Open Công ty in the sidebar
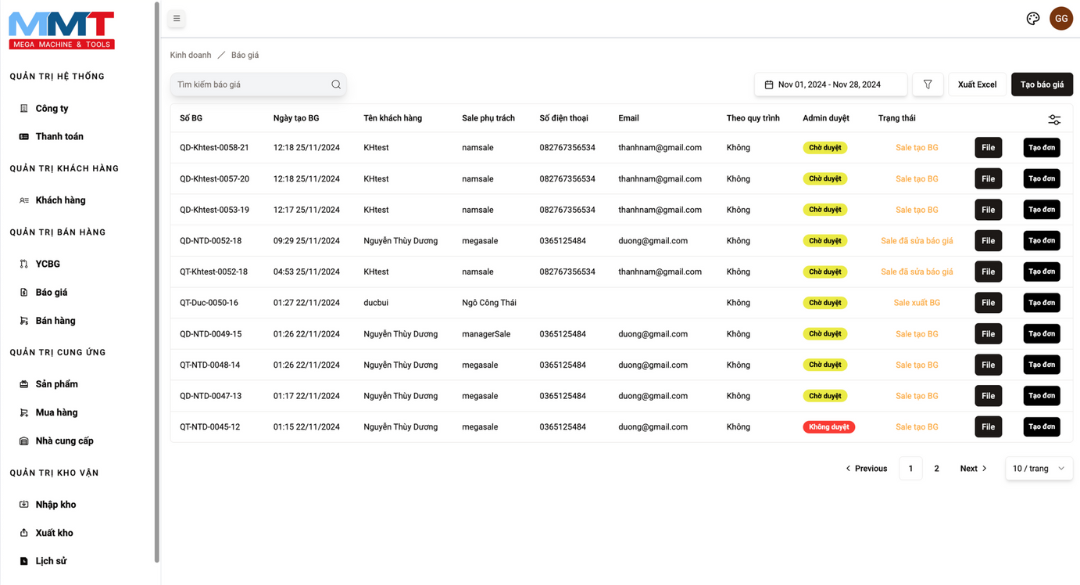 pos(52,108)
